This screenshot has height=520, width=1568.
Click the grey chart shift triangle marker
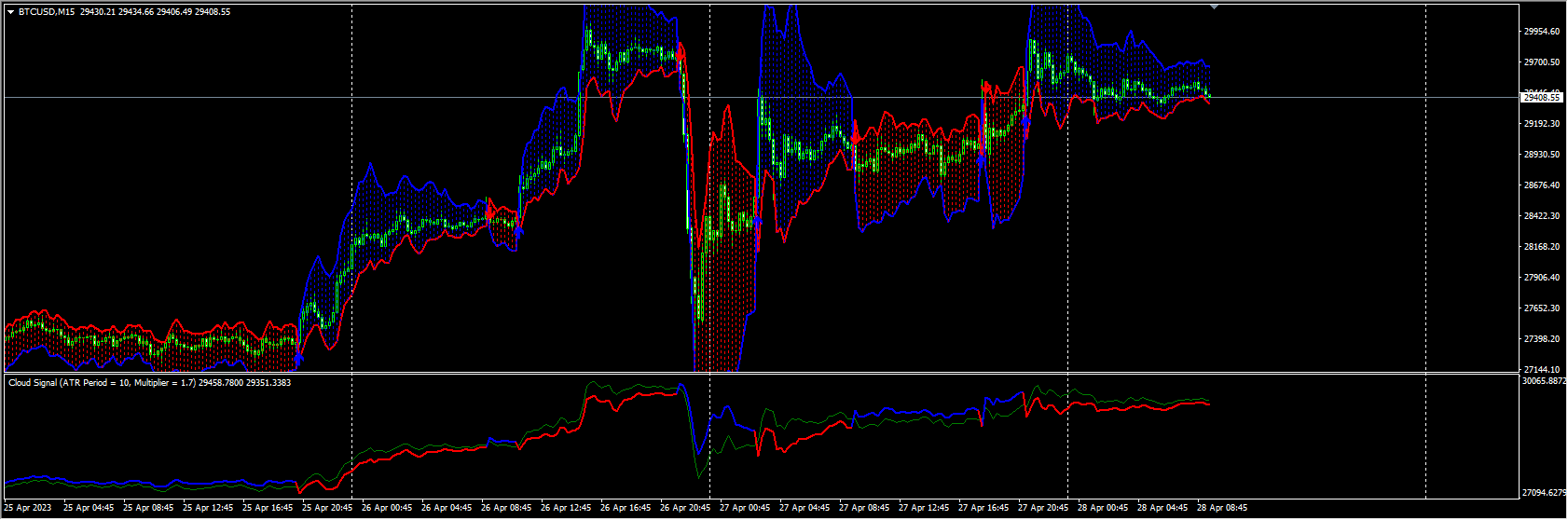coord(1214,7)
